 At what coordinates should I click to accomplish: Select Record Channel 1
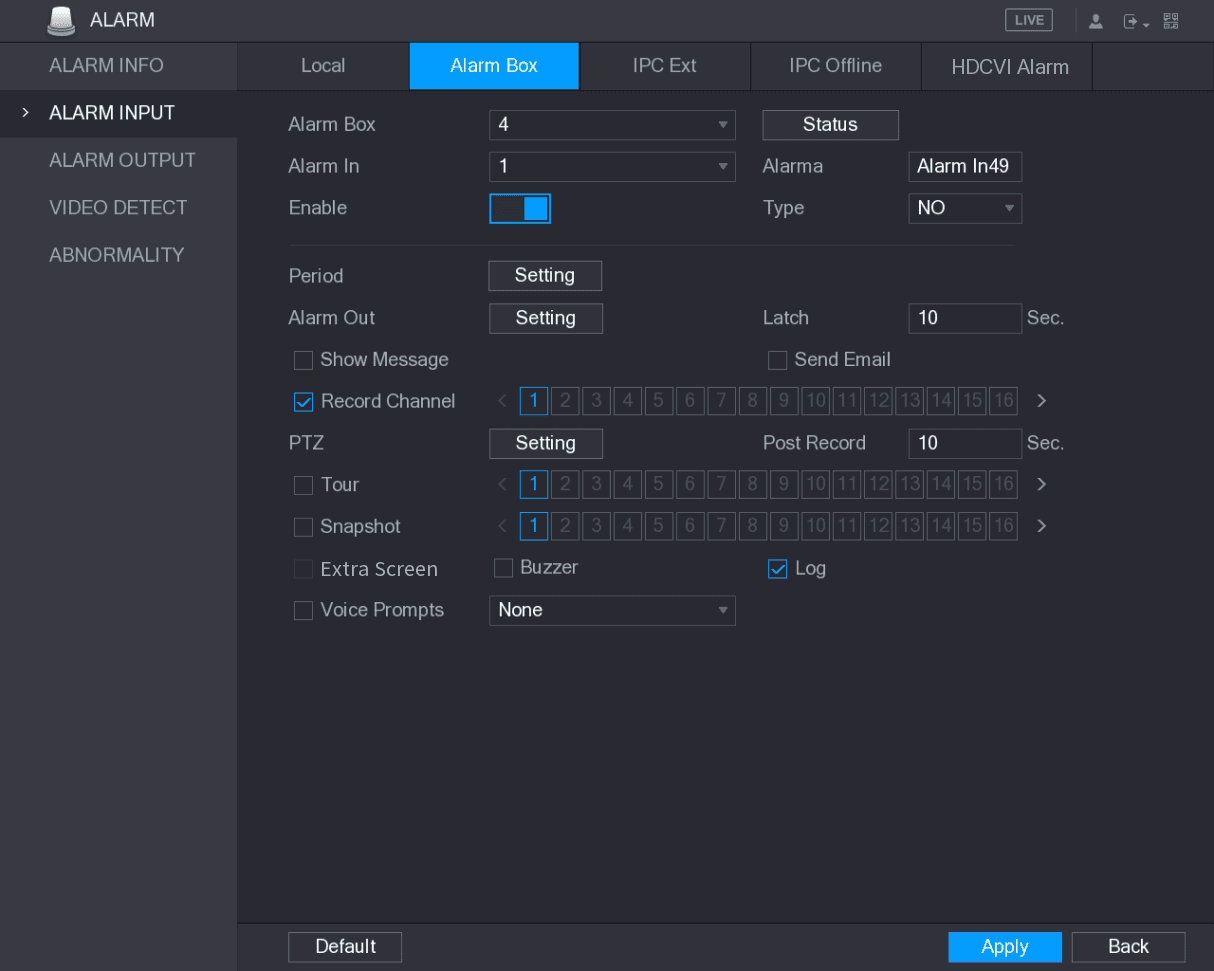(534, 402)
